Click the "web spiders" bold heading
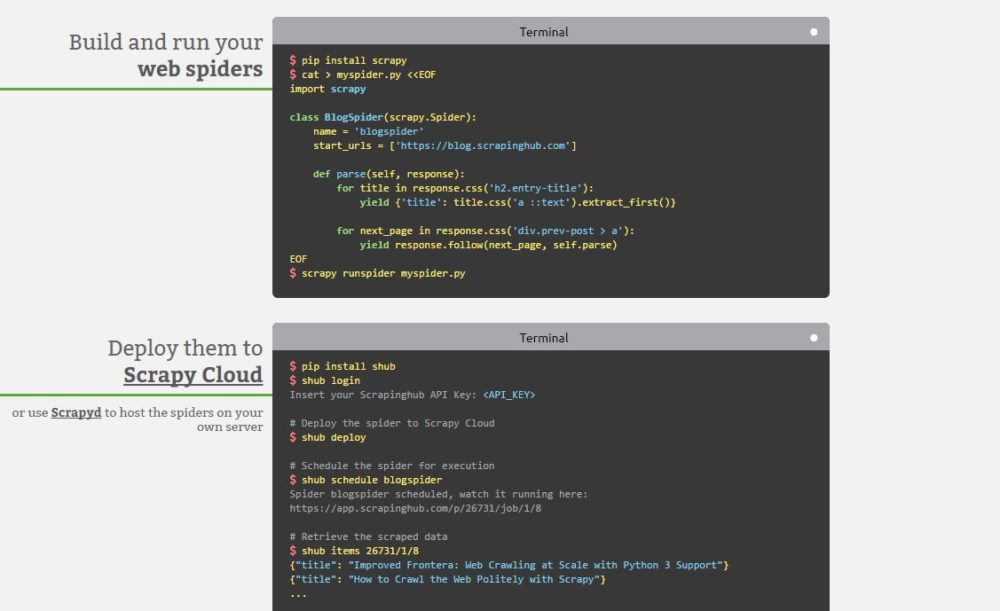This screenshot has width=1000, height=611. (x=200, y=69)
